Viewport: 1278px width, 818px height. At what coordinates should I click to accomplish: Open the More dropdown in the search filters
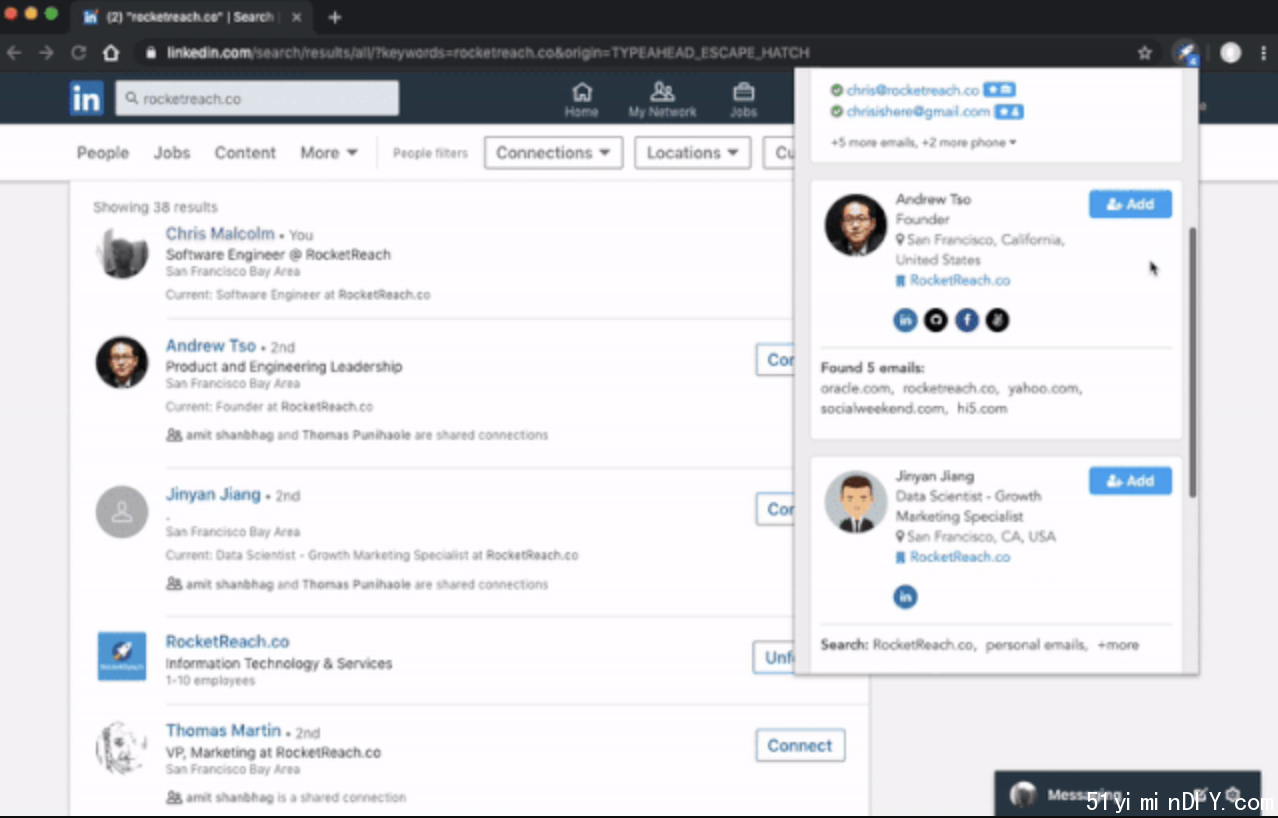[329, 153]
